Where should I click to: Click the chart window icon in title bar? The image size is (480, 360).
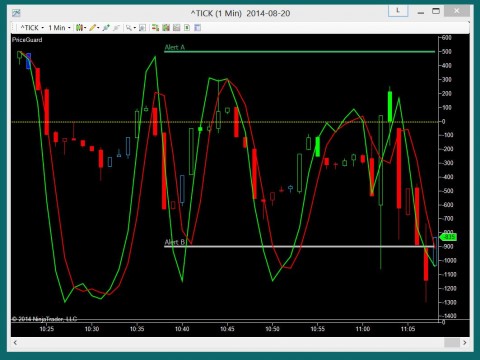(16, 13)
